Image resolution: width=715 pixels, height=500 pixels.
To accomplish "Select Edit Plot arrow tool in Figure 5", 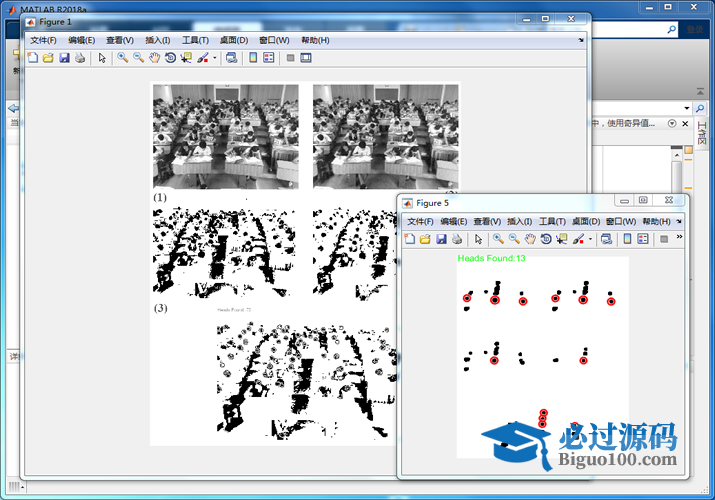I will [478, 239].
